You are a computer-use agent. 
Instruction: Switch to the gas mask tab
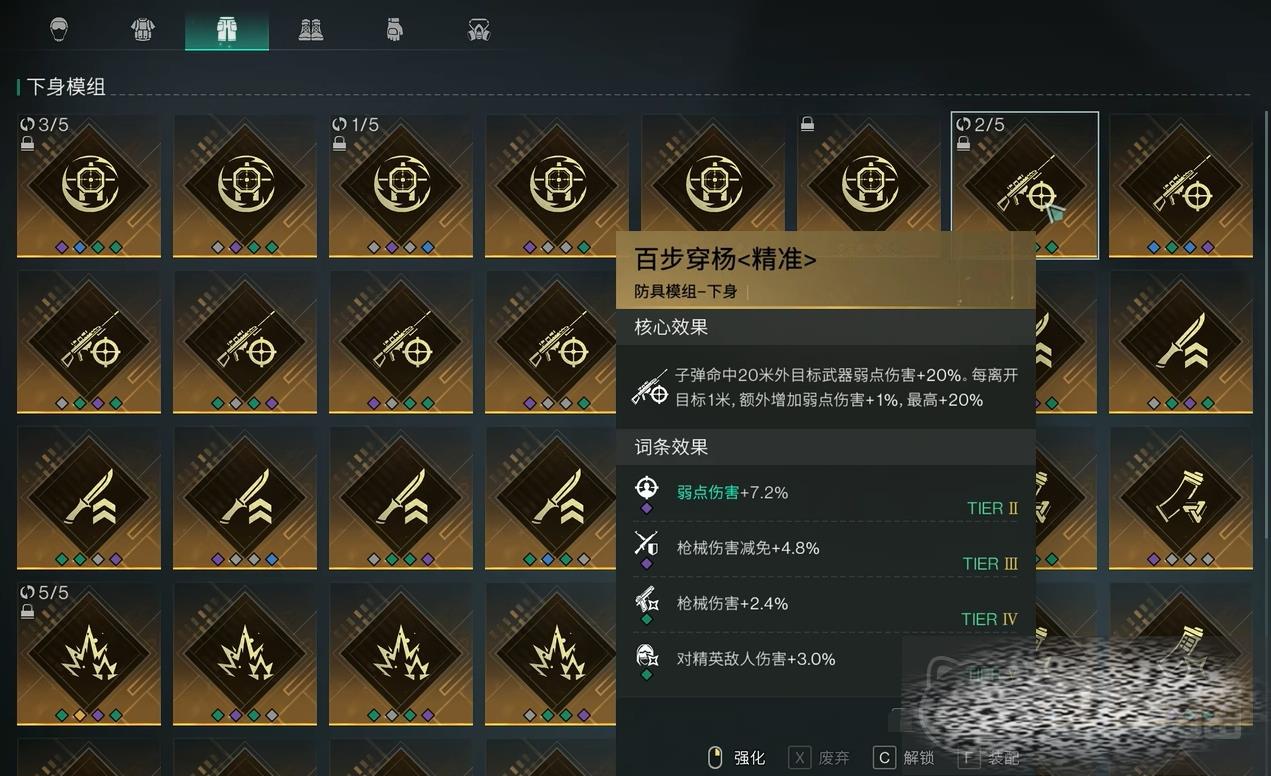pos(479,29)
